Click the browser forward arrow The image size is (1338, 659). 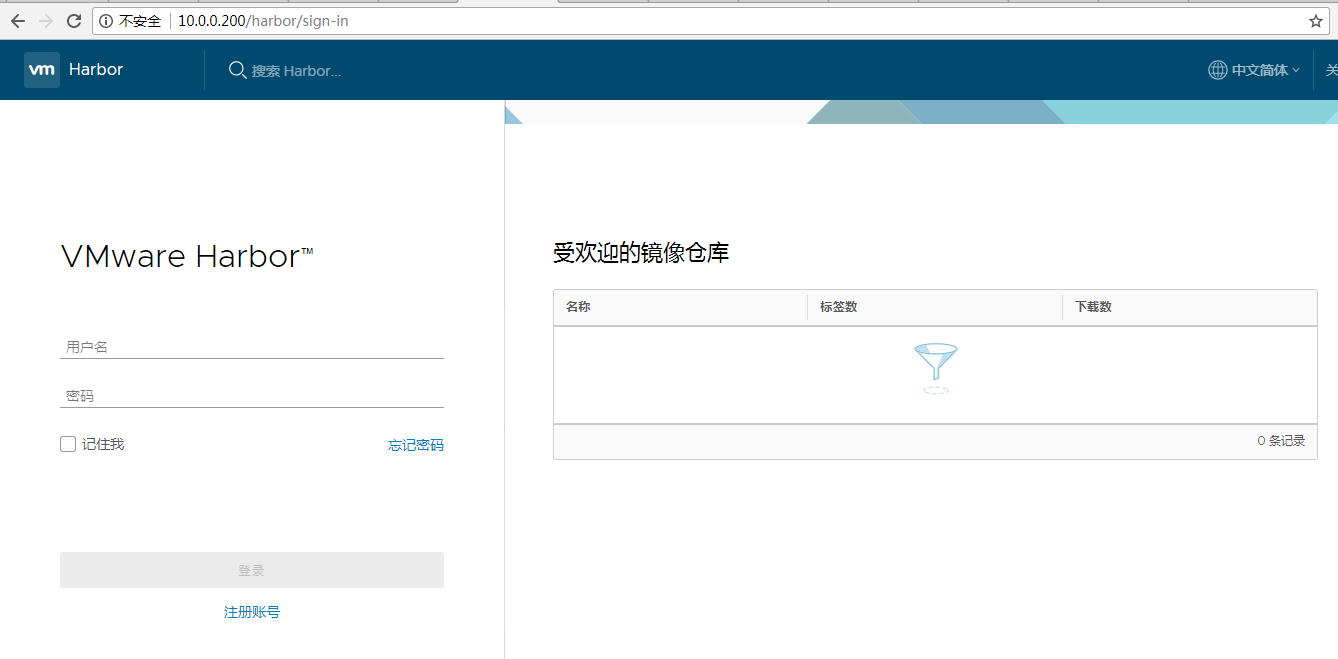(45, 21)
